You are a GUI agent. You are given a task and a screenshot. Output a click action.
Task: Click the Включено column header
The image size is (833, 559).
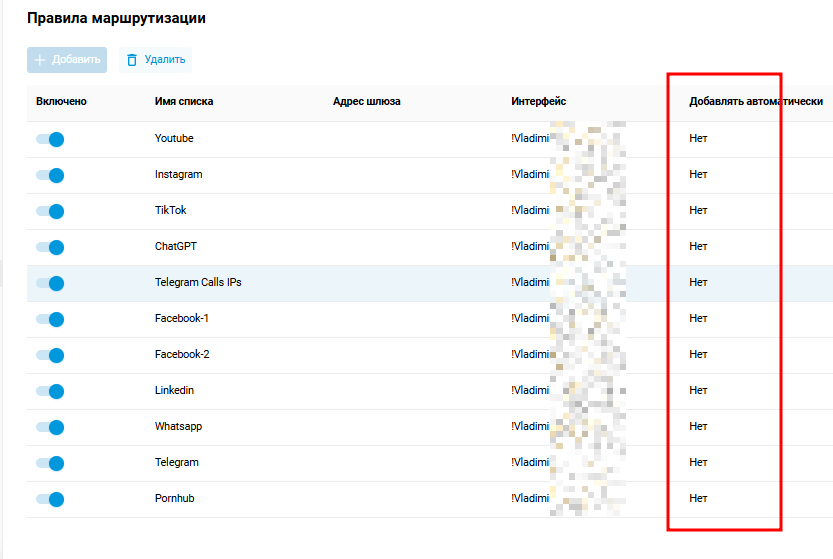(61, 102)
